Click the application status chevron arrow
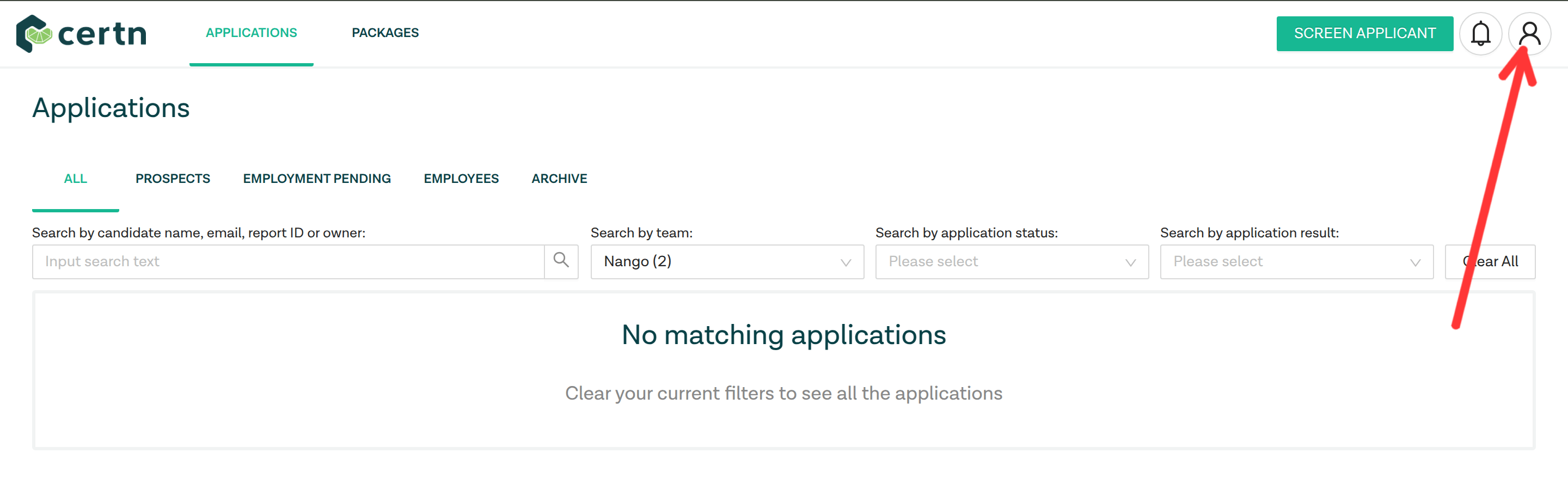This screenshot has width=1568, height=490. pyautogui.click(x=1130, y=262)
